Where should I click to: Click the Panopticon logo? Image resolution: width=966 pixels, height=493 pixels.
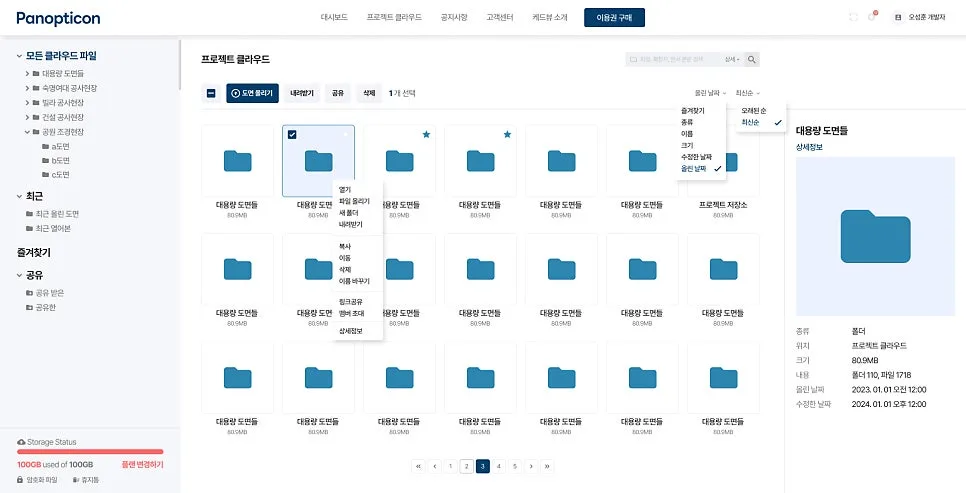[x=59, y=18]
